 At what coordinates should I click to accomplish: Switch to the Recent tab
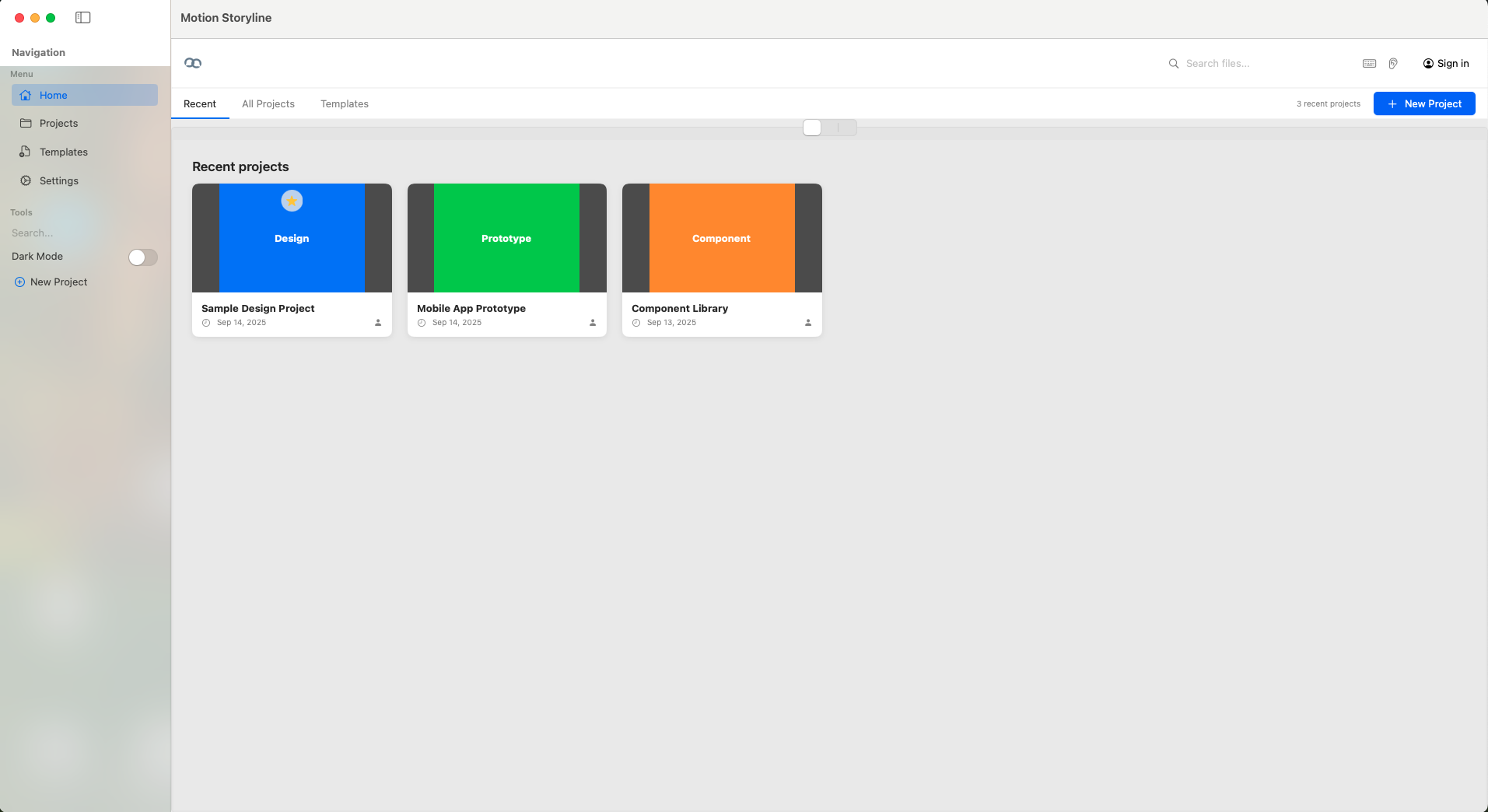coord(200,104)
